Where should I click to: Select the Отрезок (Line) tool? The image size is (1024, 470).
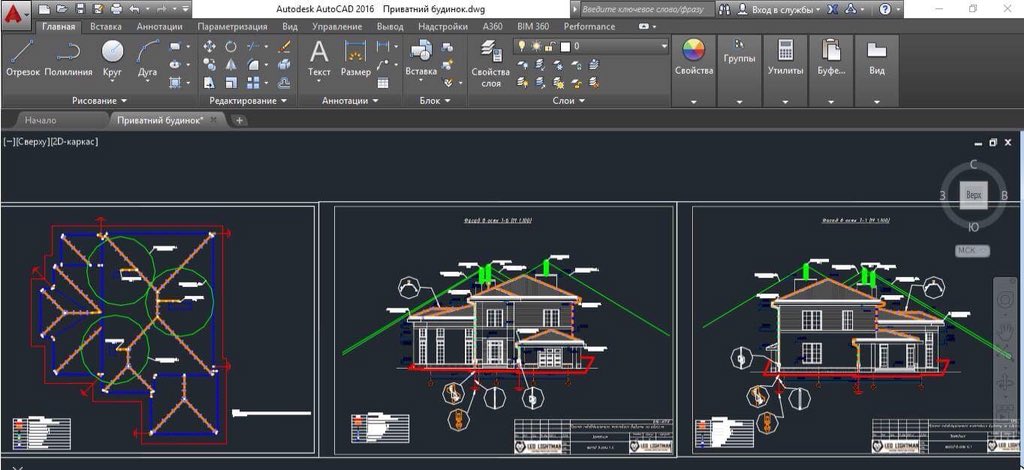(23, 57)
